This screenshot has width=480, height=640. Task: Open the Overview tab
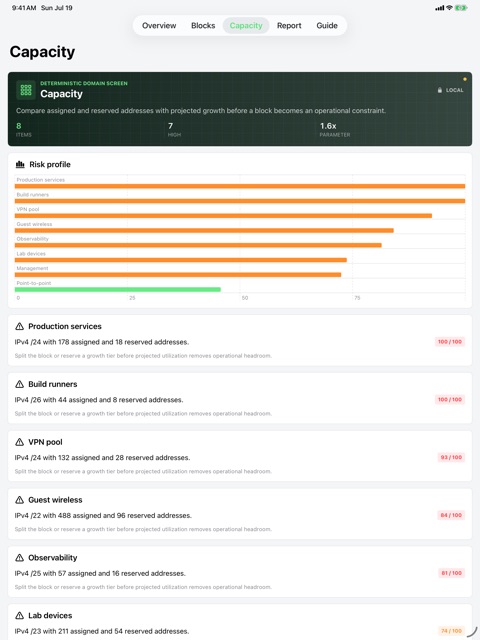(159, 25)
